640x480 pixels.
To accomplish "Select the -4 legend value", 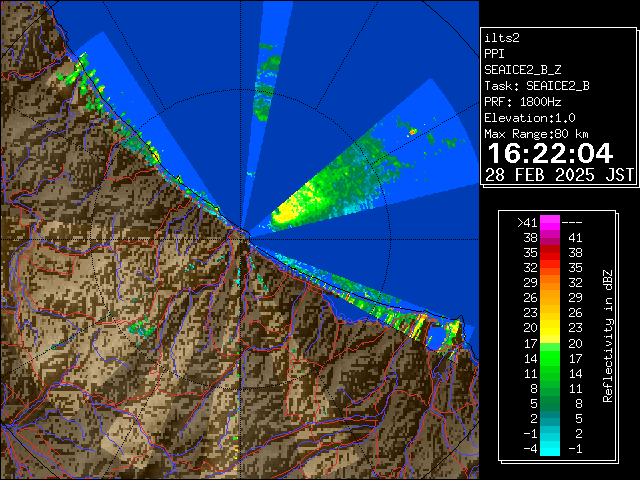I will click(x=530, y=449).
